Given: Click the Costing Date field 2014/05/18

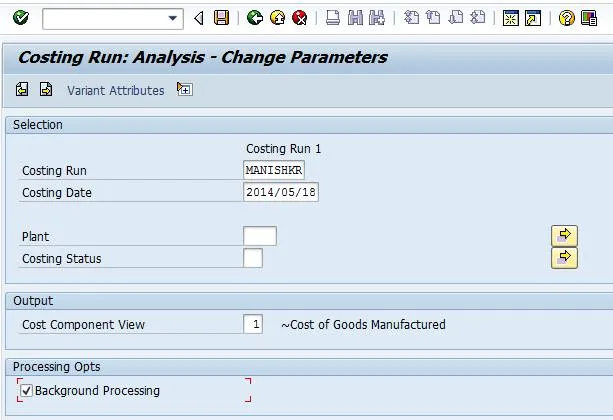Looking at the screenshot, I should point(281,192).
